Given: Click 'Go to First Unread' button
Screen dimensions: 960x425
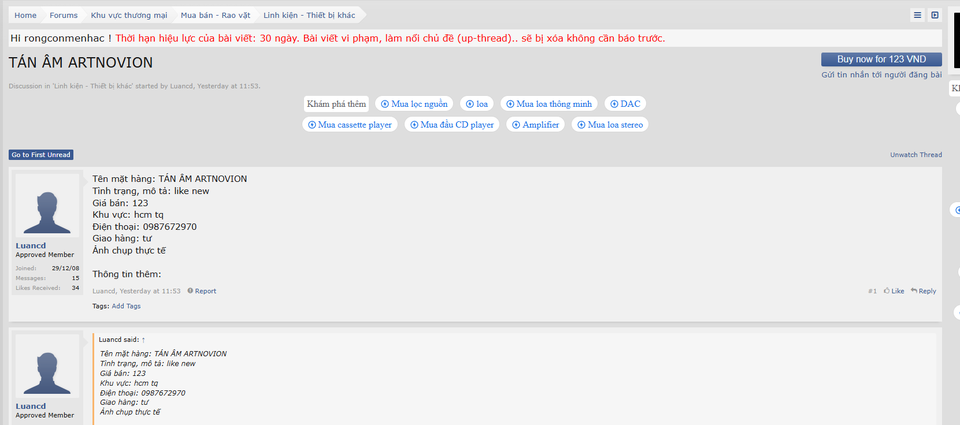Looking at the screenshot, I should point(41,155).
